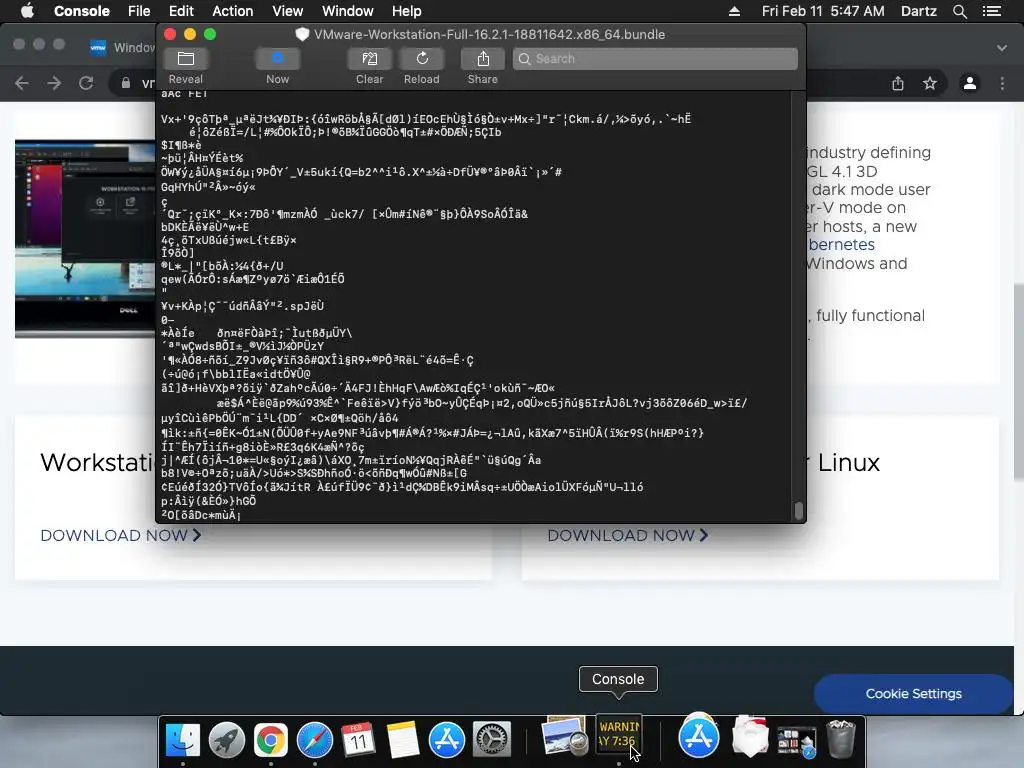Image resolution: width=1024 pixels, height=768 pixels.
Task: Go back in the Chrome window
Action: click(x=22, y=83)
